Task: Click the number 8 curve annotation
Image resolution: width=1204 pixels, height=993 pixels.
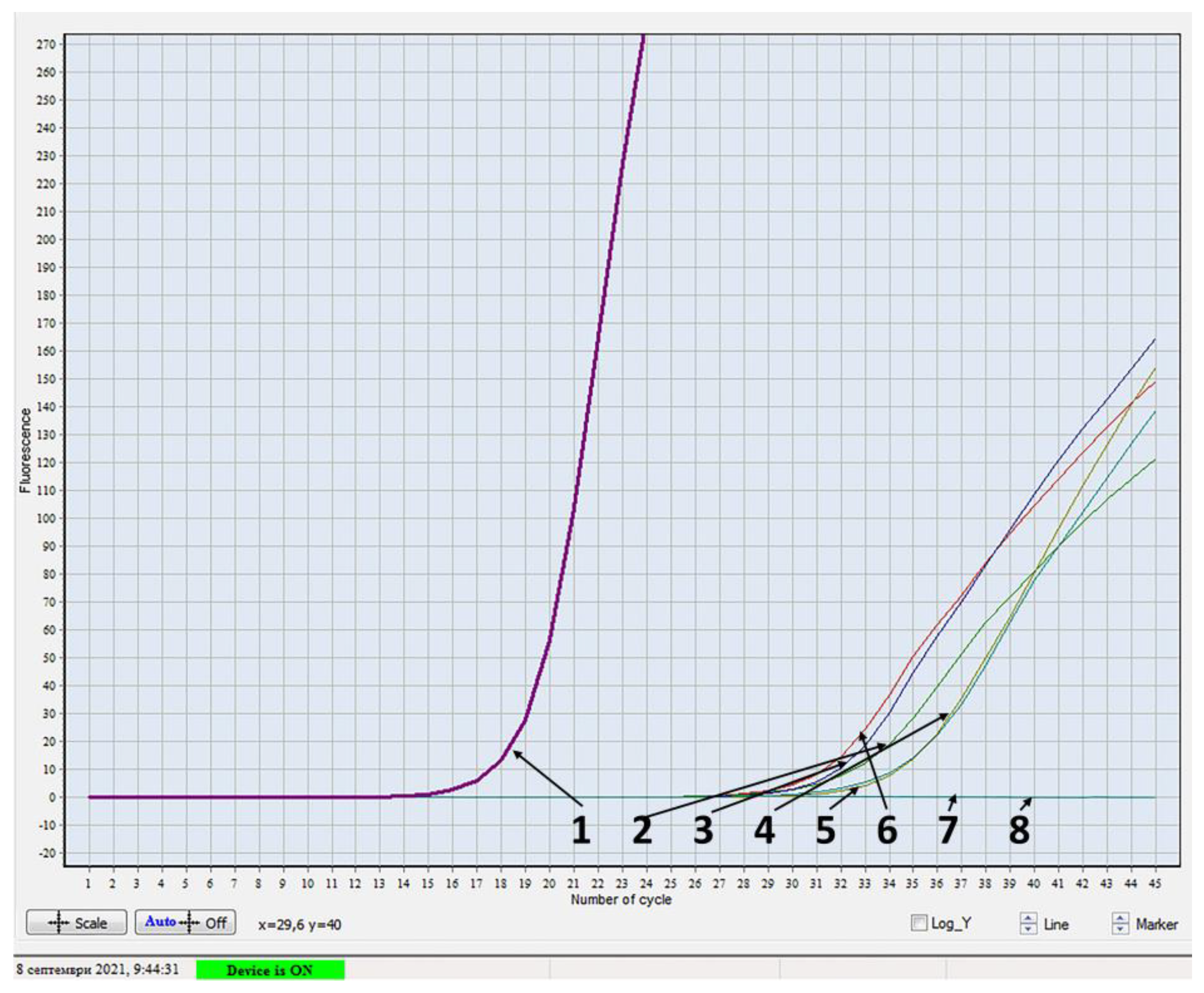Action: pos(1019,830)
